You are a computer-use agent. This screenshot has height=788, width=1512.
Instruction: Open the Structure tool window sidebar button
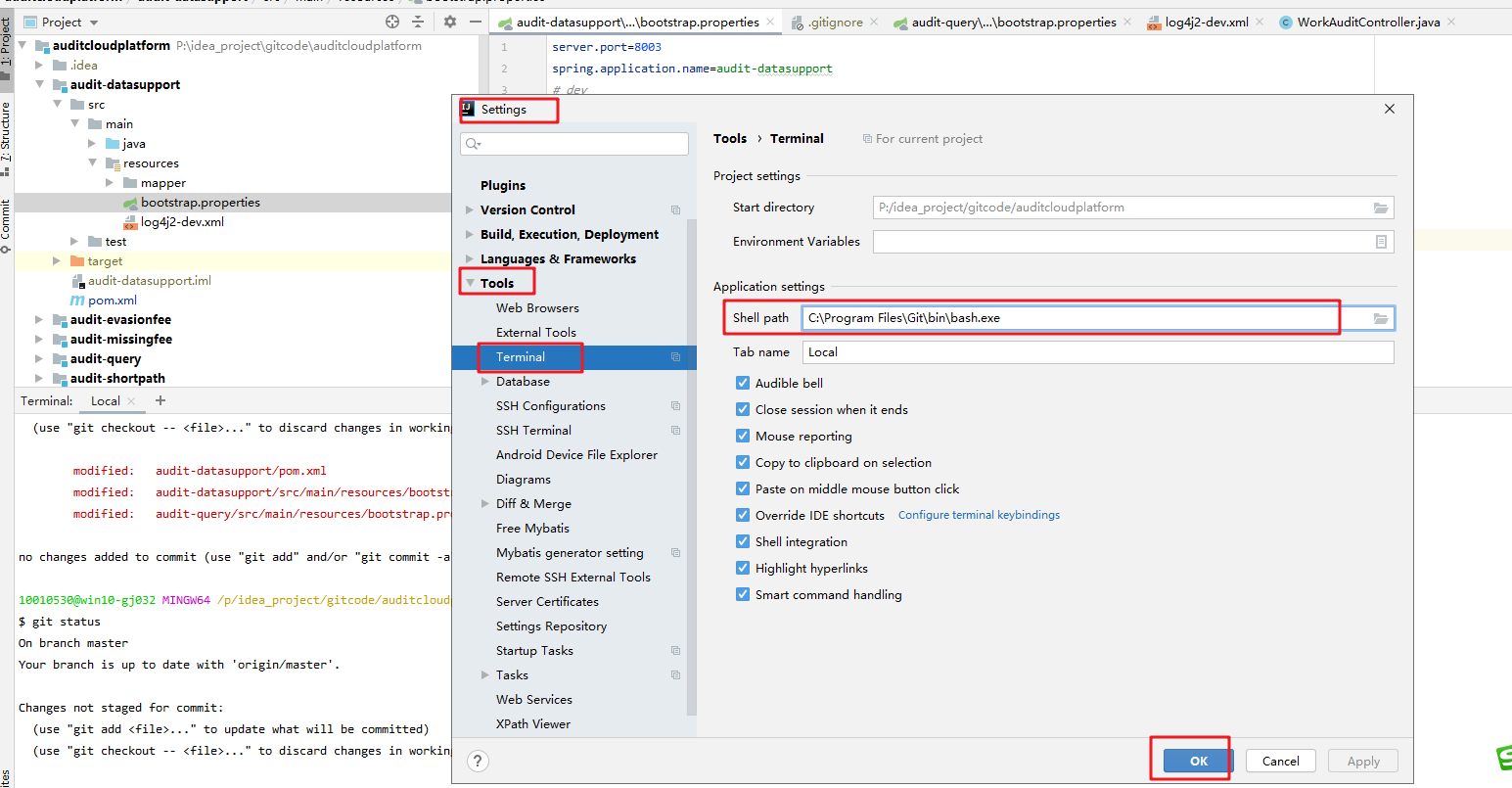6,138
